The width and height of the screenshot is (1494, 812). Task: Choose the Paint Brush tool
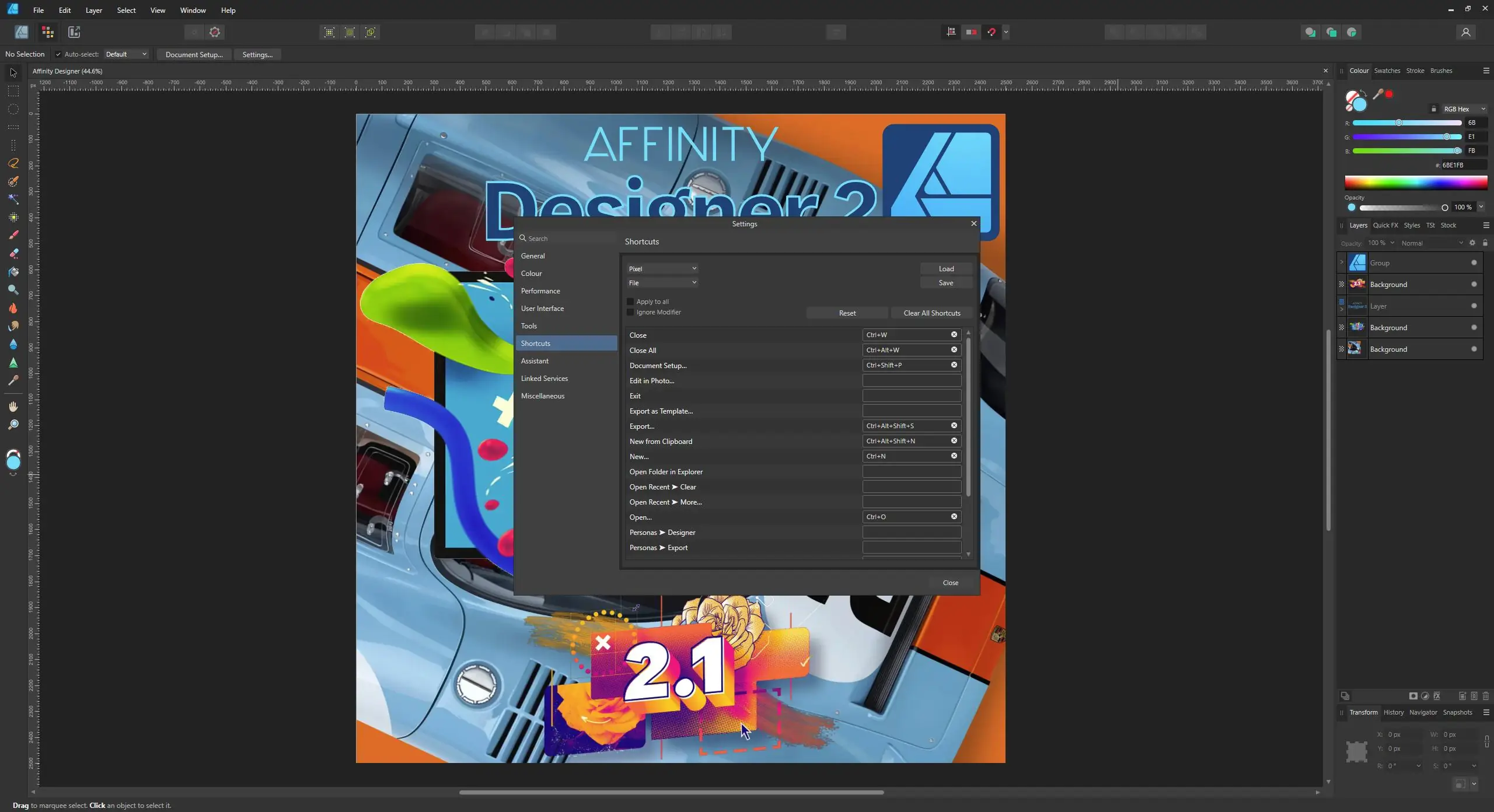13,235
